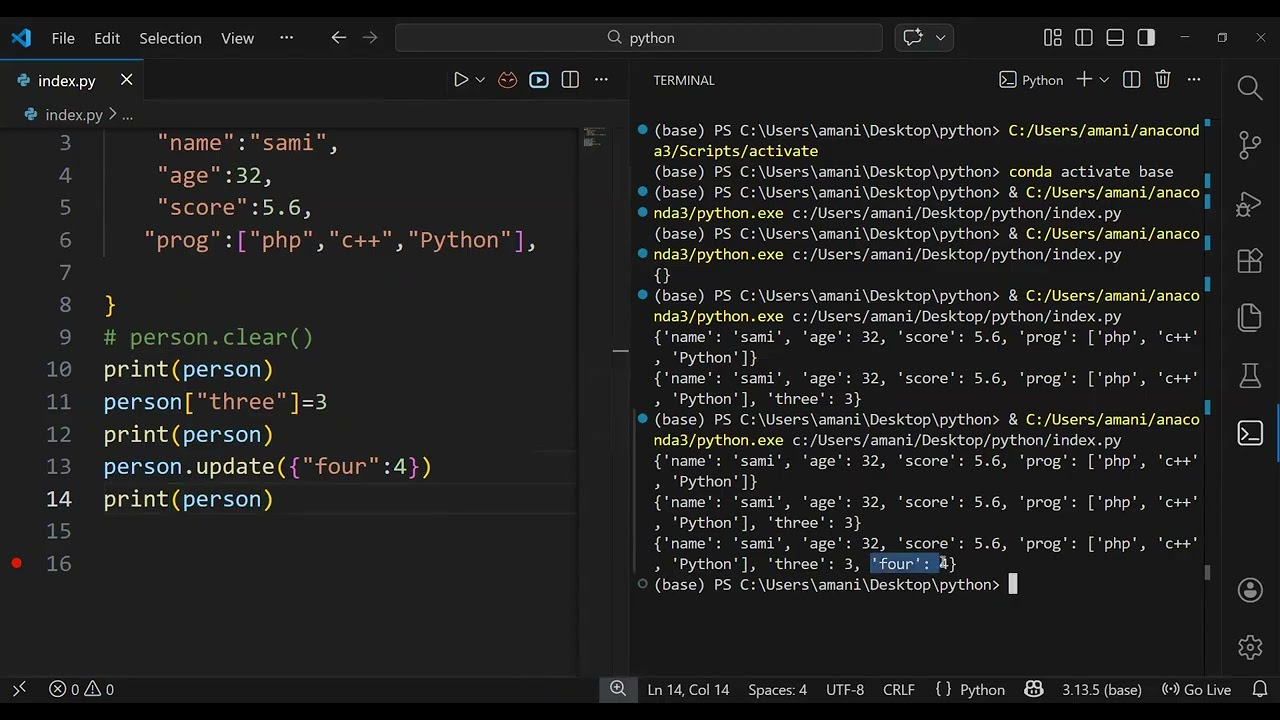1280x720 pixels.
Task: Open the new terminal launch-profile dropdown
Action: pyautogui.click(x=1104, y=80)
